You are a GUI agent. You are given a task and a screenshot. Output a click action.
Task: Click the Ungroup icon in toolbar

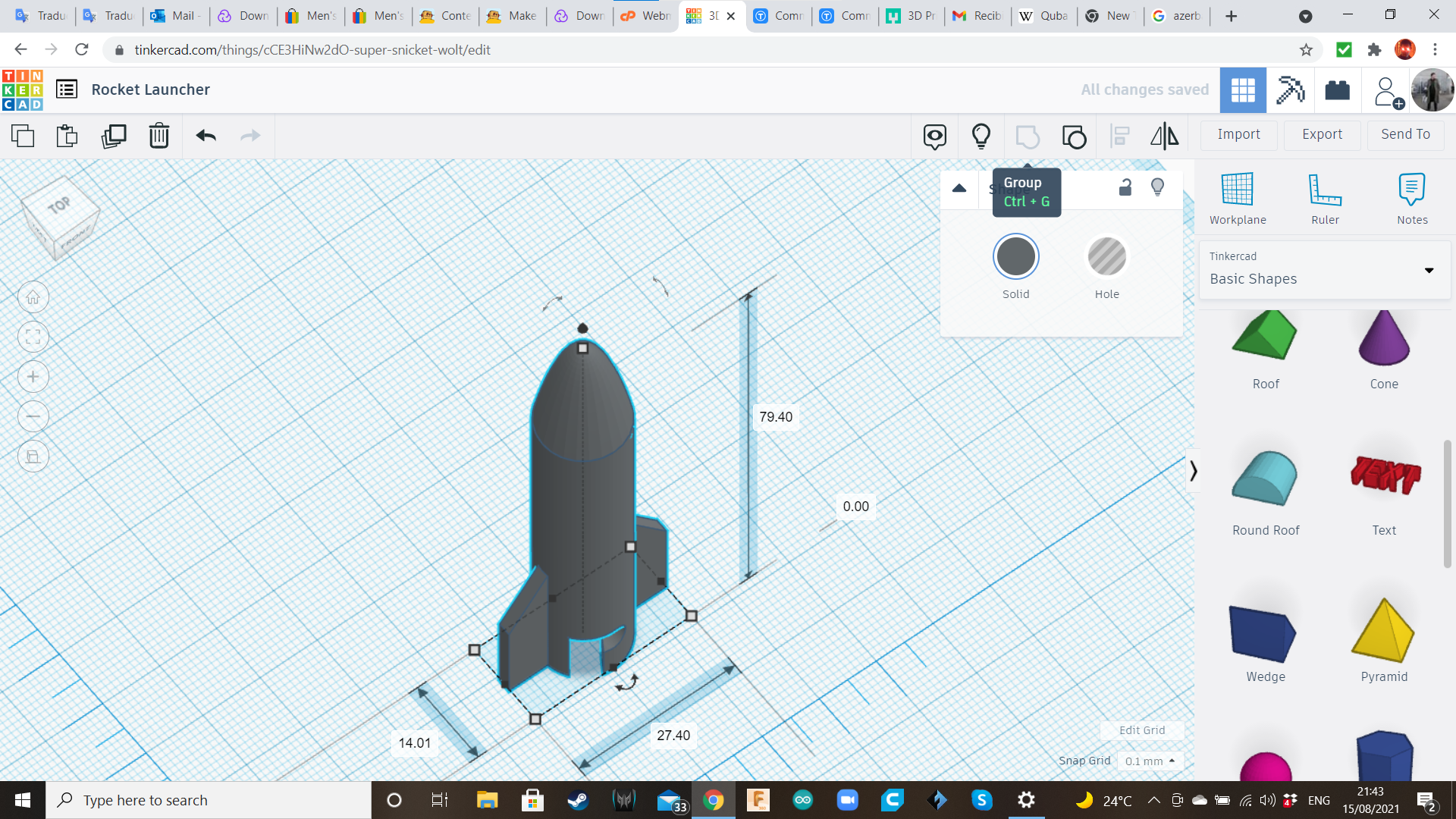(x=1074, y=136)
